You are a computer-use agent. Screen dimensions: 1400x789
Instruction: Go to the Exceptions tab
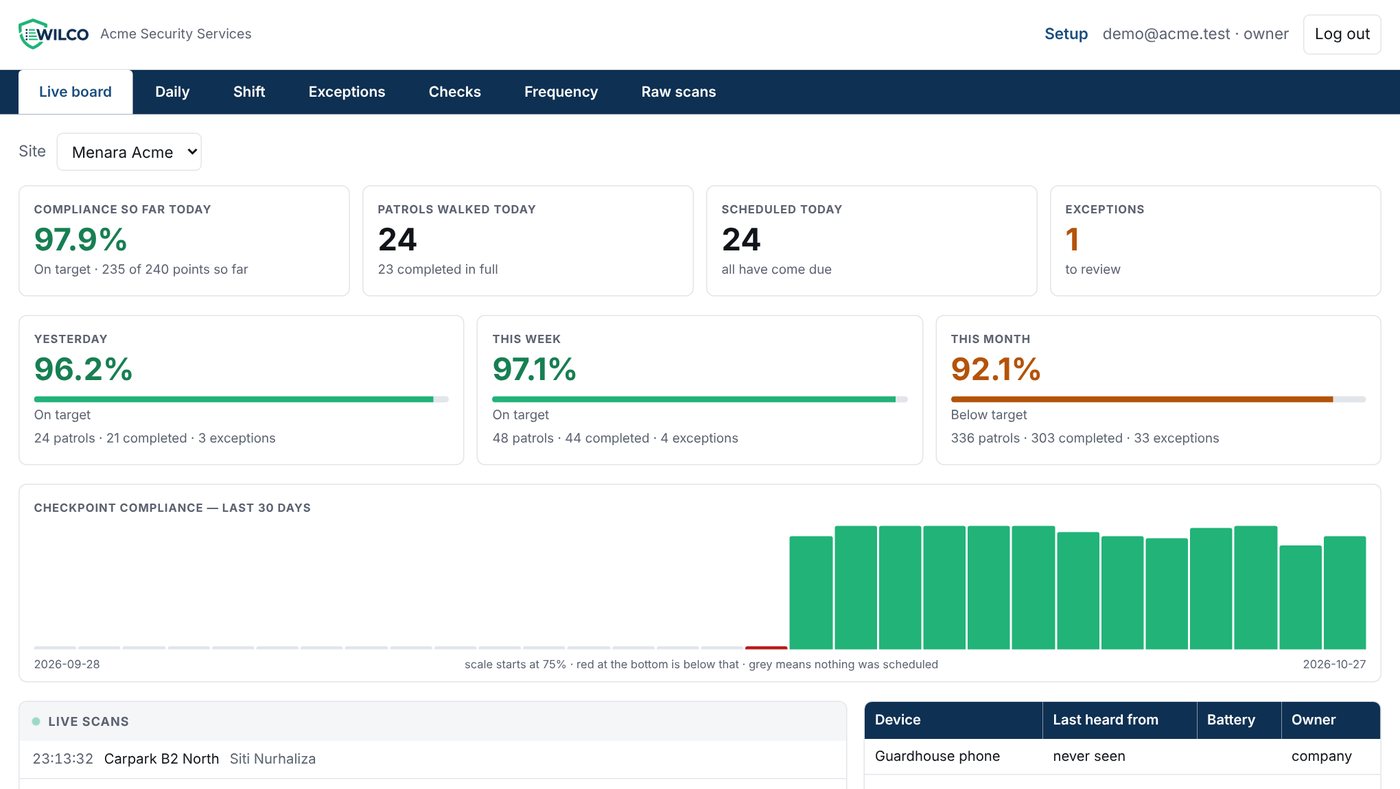[x=347, y=92]
